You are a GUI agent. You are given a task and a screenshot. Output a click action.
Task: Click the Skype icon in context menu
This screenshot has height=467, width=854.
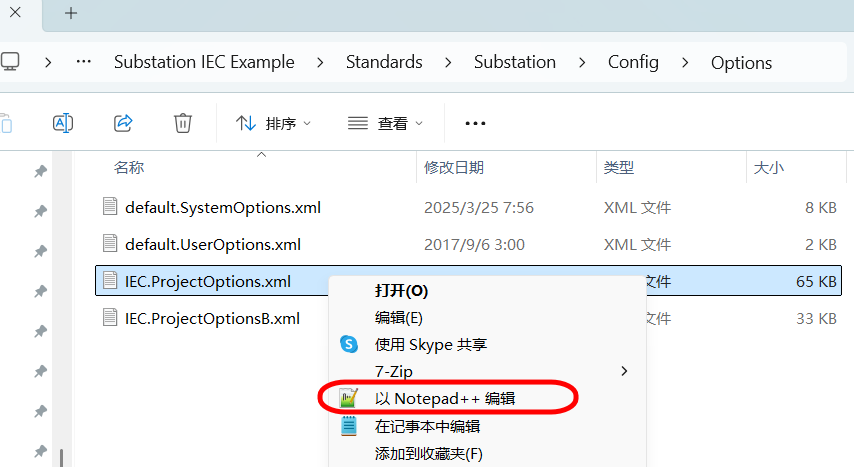coord(349,344)
